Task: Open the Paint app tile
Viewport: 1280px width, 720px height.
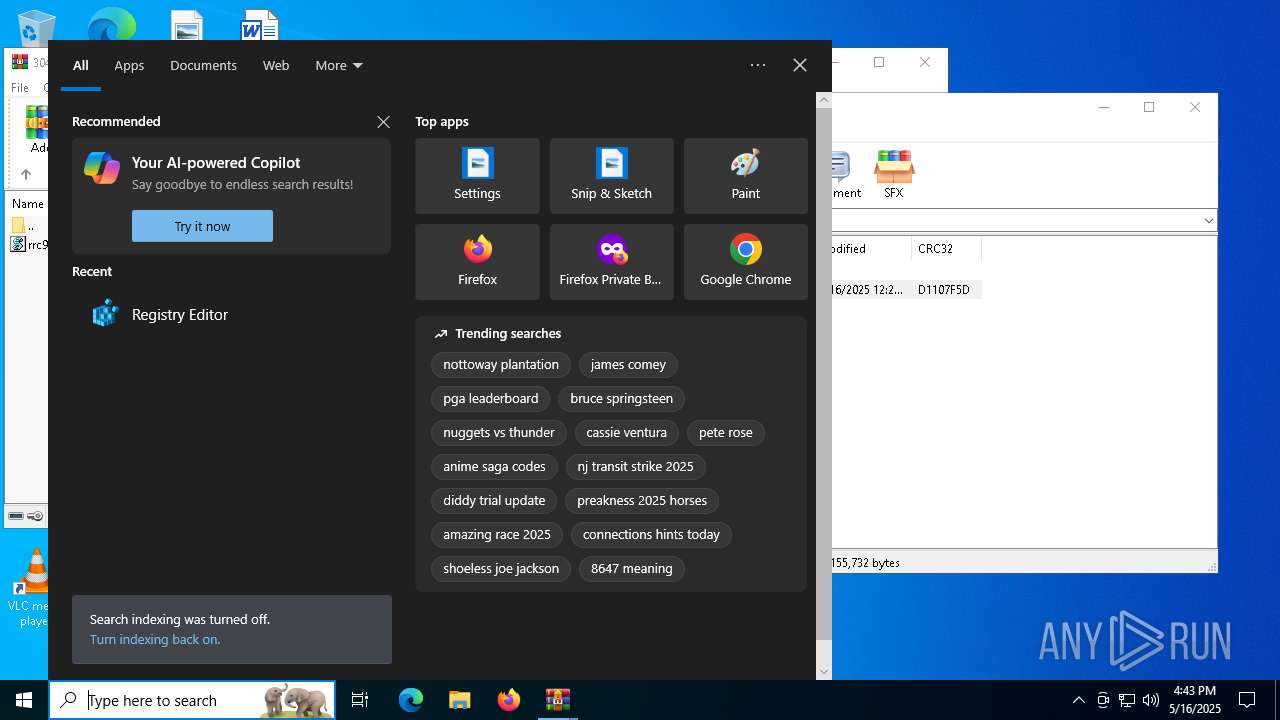Action: pos(745,176)
